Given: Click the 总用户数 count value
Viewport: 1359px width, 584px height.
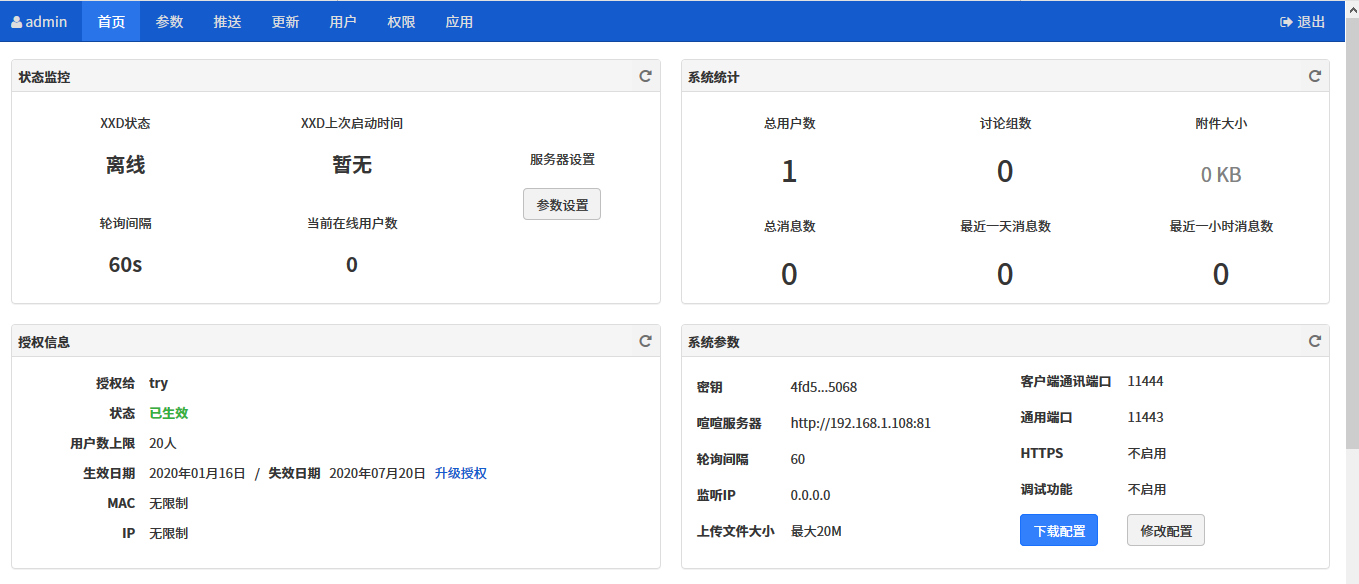Looking at the screenshot, I should tap(789, 172).
